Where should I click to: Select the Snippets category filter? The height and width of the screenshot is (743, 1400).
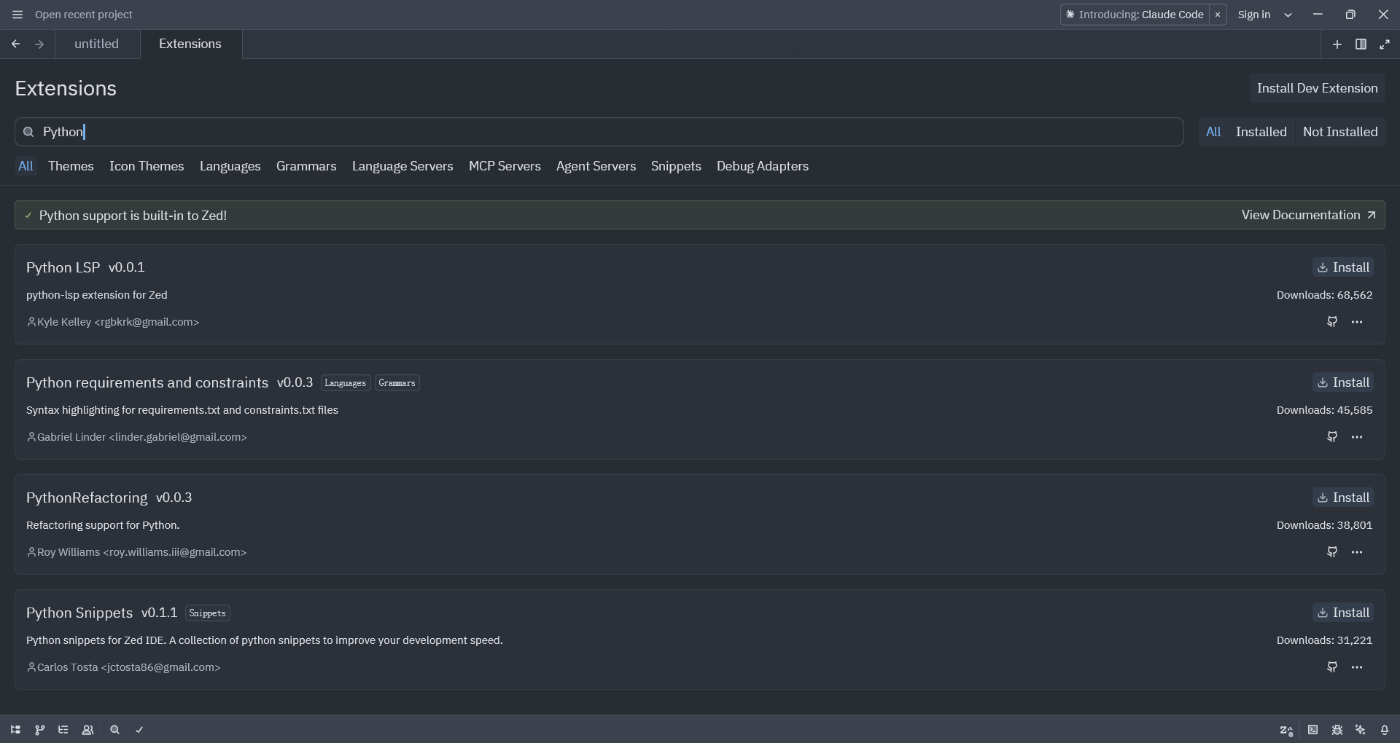click(x=676, y=166)
